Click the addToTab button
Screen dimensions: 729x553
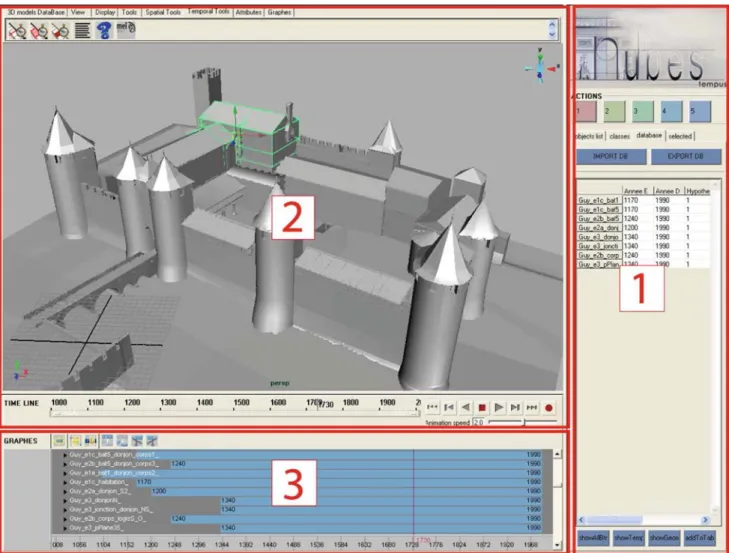pyautogui.click(x=699, y=538)
